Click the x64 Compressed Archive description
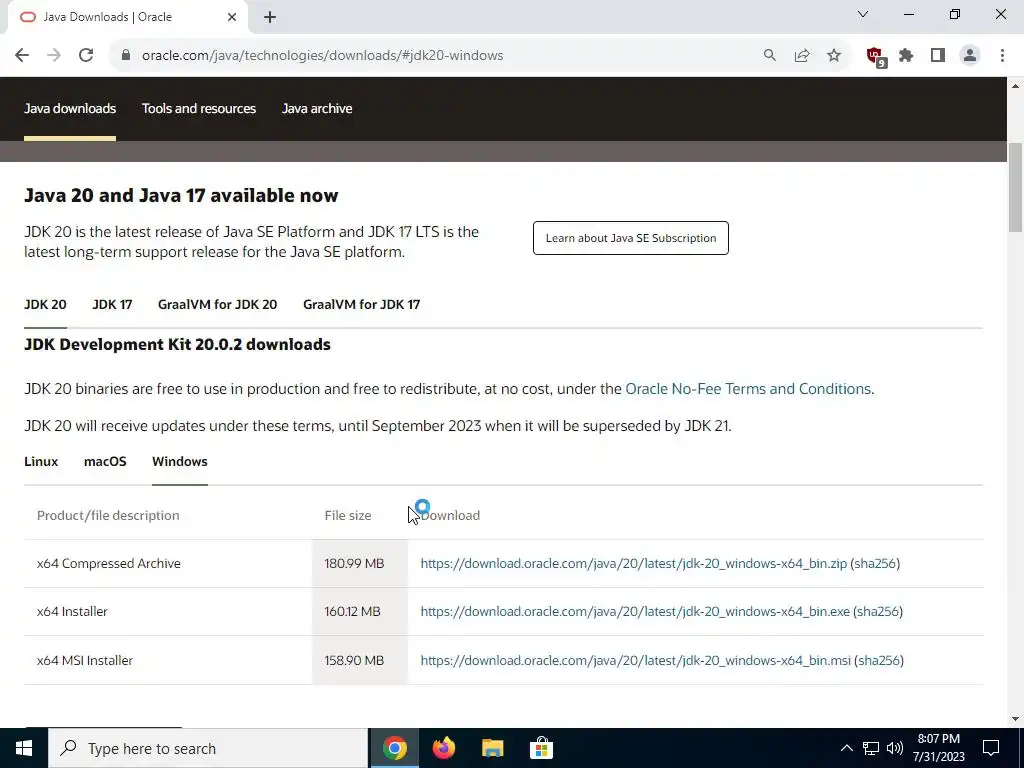The image size is (1024, 768). click(108, 563)
